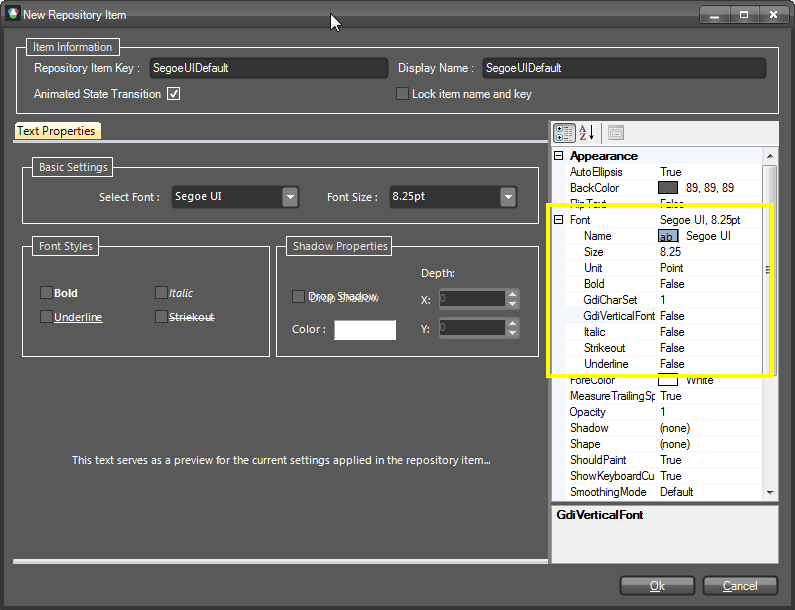795x610 pixels.
Task: Decrease shadow depth X value
Action: pos(513,303)
